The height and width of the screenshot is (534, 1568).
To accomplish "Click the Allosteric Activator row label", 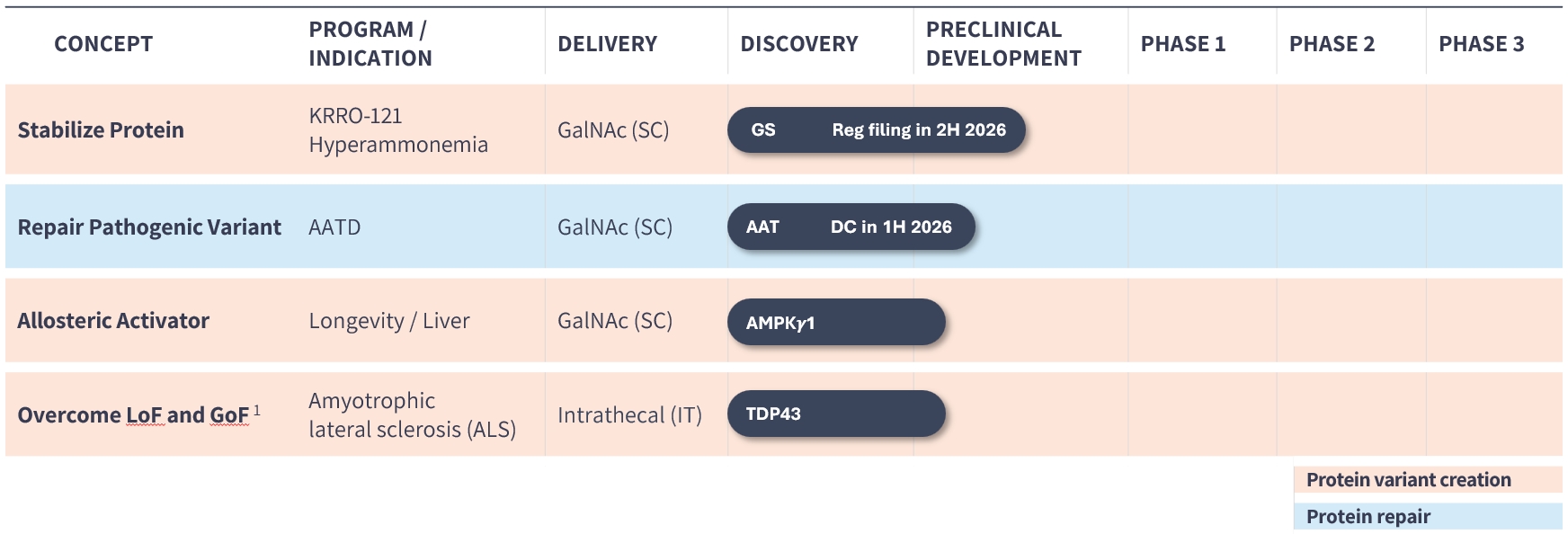I will 113,320.
